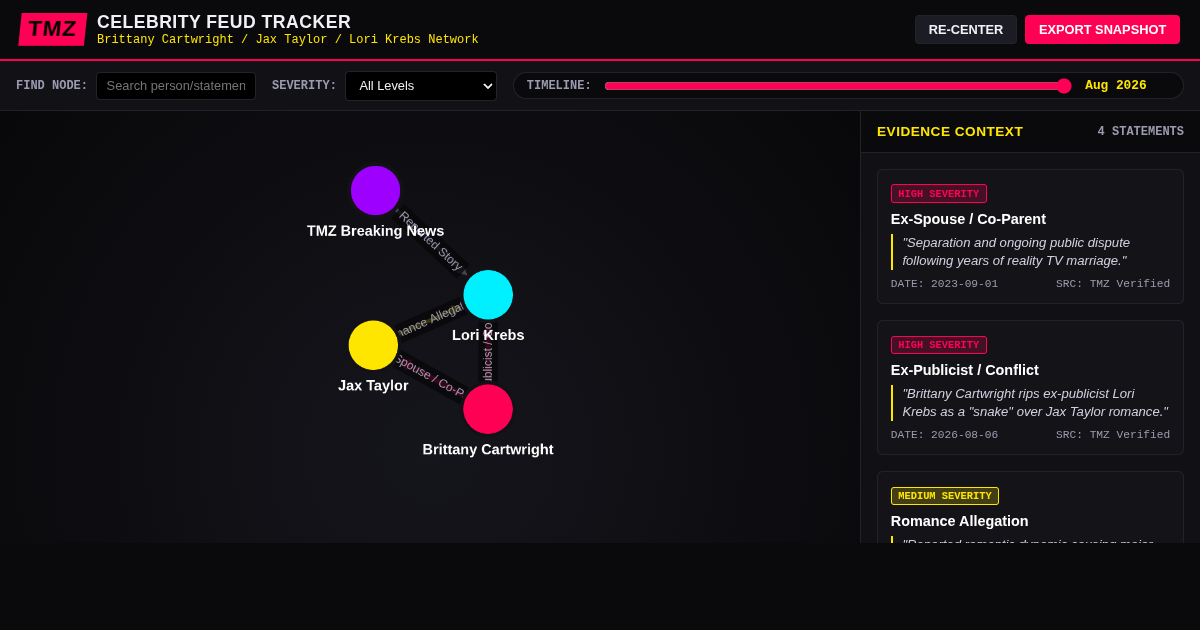Open the Romance Allegation evidence card title
The height and width of the screenshot is (630, 1200).
[x=959, y=521]
